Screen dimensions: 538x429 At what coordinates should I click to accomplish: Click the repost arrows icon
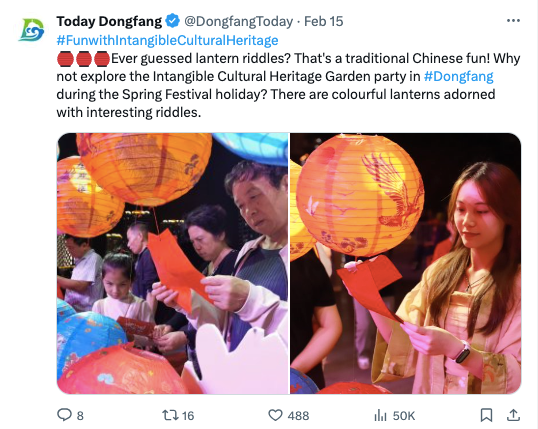(x=171, y=415)
